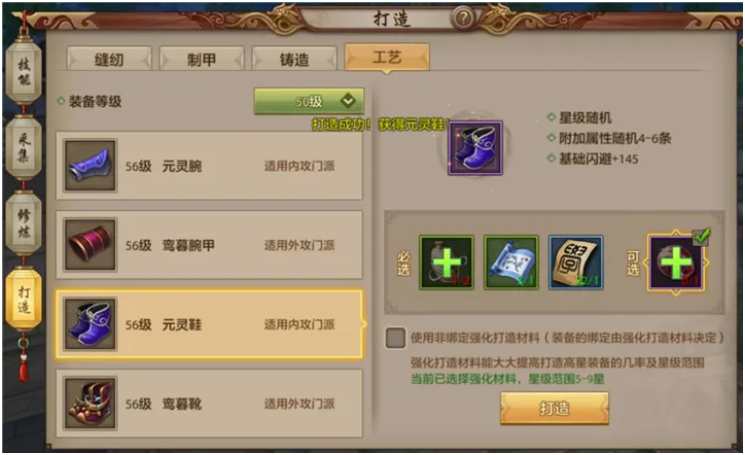The height and width of the screenshot is (455, 745).
Task: Select the 元灵腕 bracer icon
Action: pos(90,165)
